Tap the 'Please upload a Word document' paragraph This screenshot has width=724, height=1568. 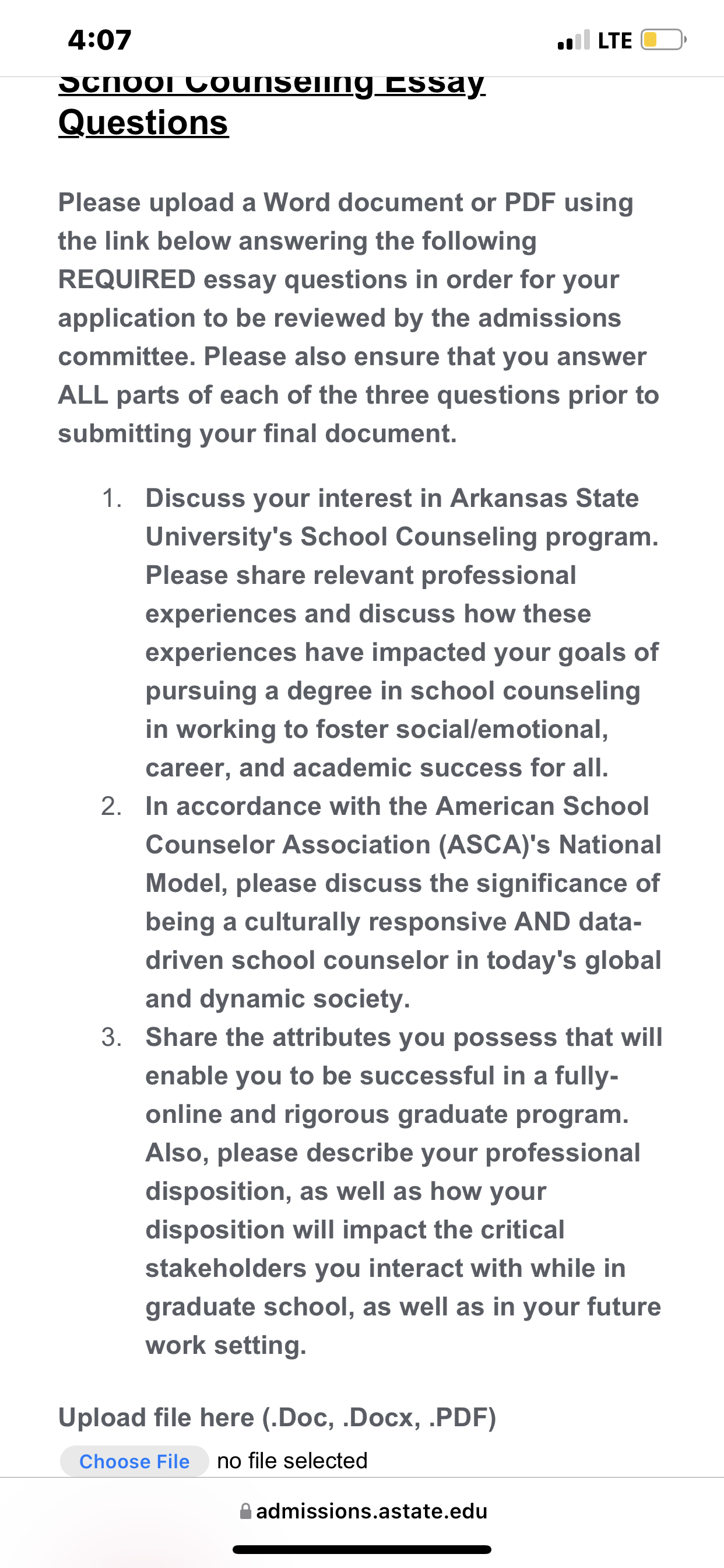pyautogui.click(x=359, y=318)
